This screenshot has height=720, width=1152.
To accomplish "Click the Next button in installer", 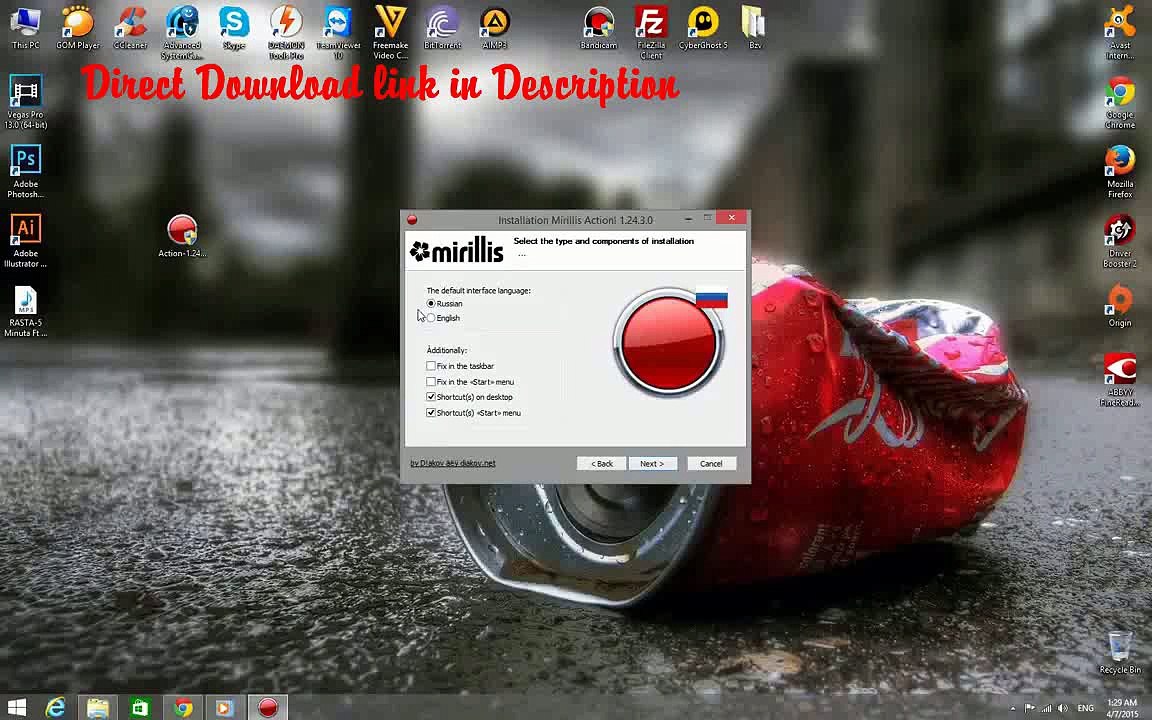I will (652, 464).
